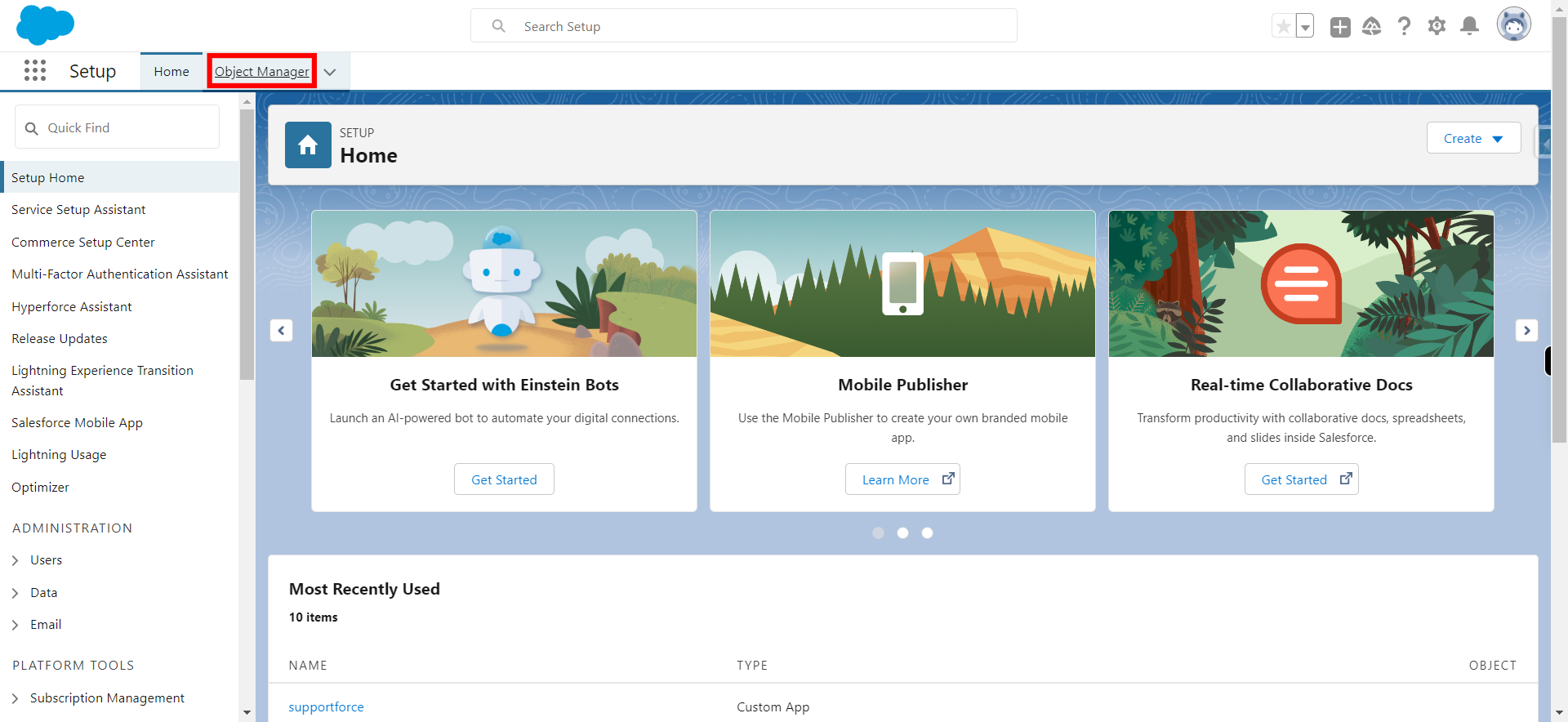Open the App Launcher grid icon

tap(35, 71)
